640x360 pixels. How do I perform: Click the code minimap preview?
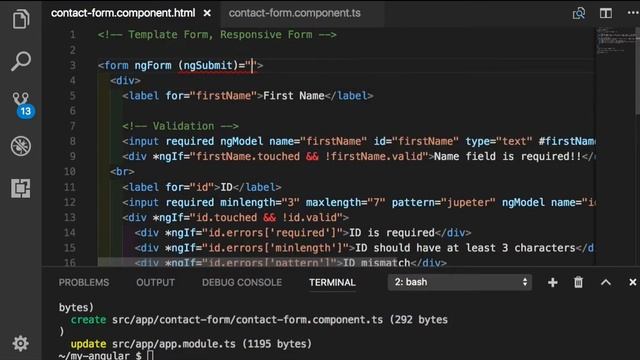coord(616,40)
